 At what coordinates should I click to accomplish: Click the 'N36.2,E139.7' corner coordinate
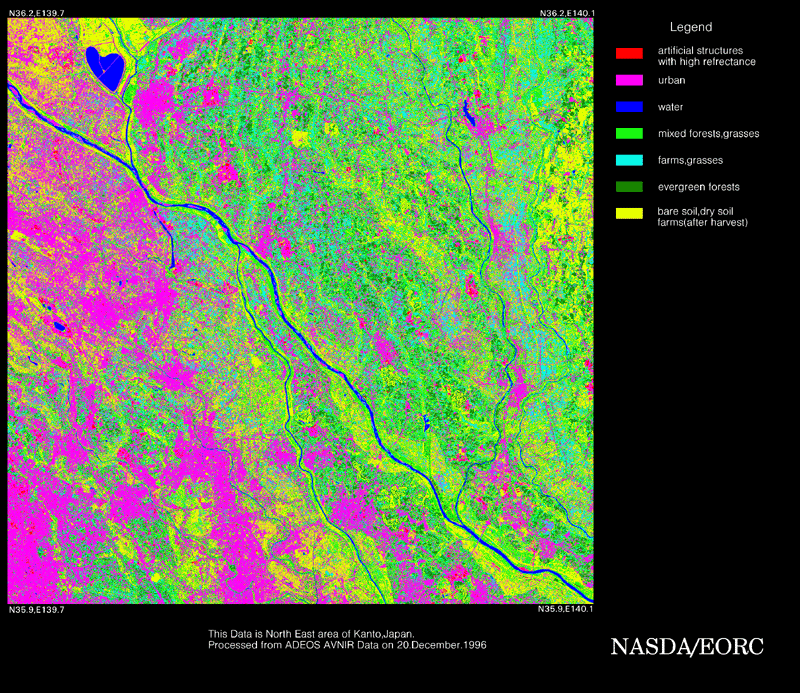click(x=37, y=13)
